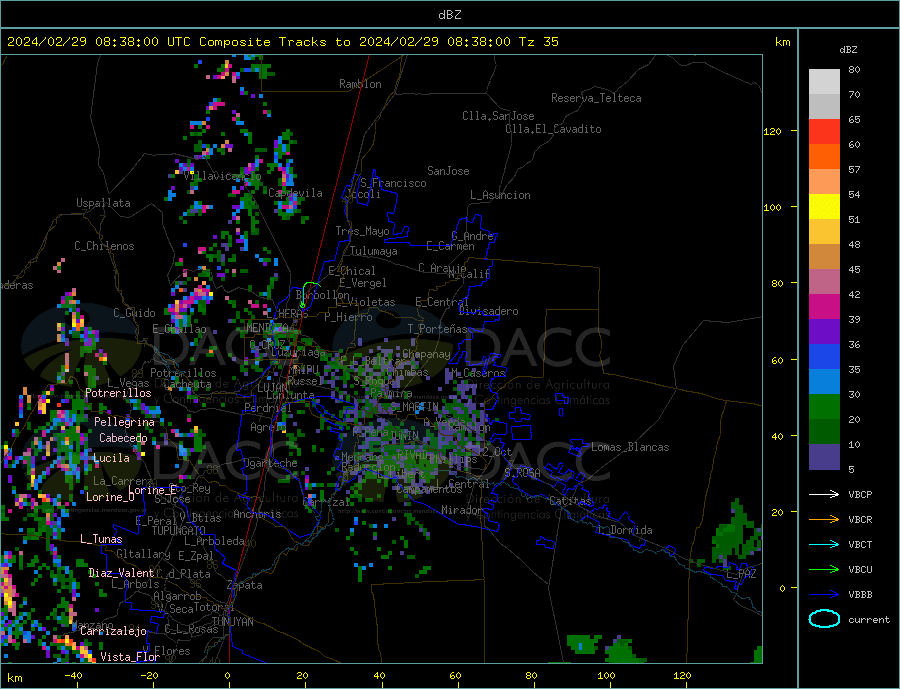Click the 'Carrizalejo' station label
The height and width of the screenshot is (689, 900).
click(113, 632)
